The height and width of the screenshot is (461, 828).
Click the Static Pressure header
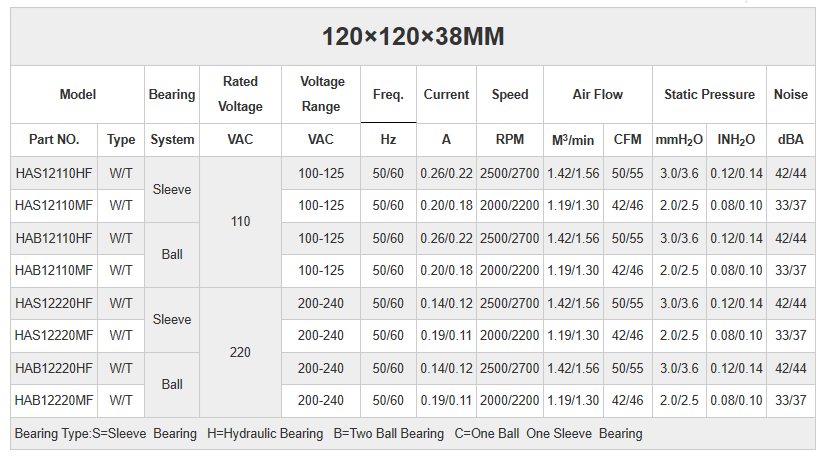[709, 95]
